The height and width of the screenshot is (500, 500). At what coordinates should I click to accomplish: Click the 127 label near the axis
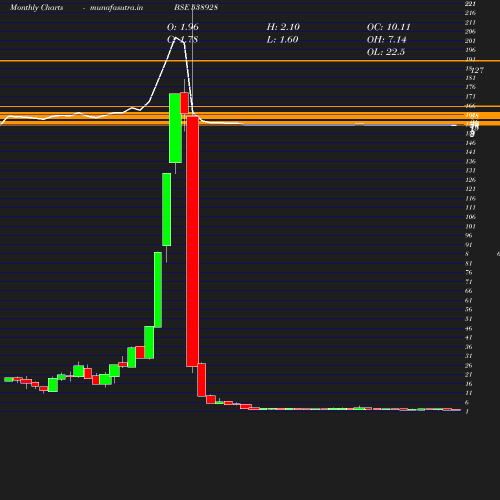pyautogui.click(x=477, y=70)
